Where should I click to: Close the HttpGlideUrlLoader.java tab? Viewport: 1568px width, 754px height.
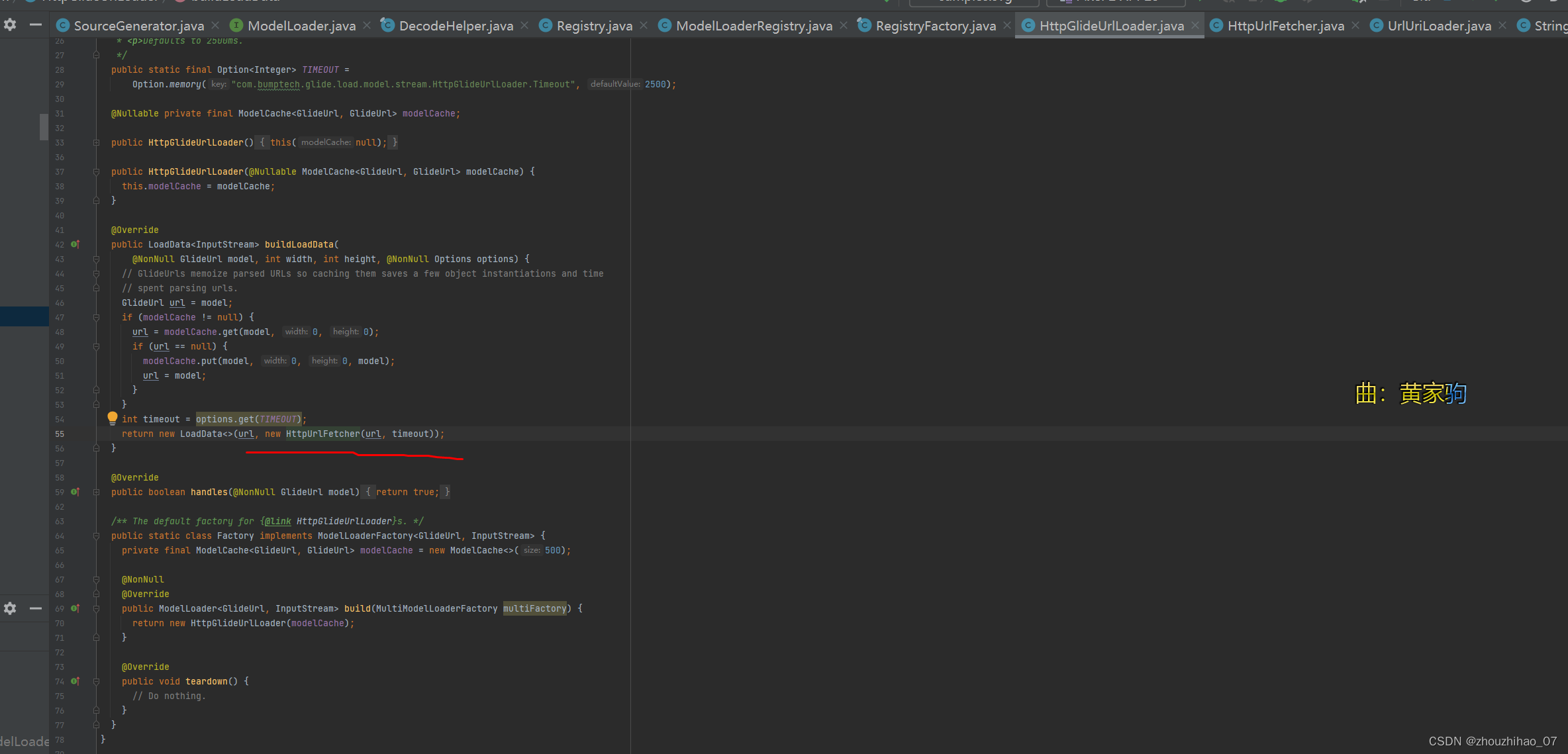1195,25
